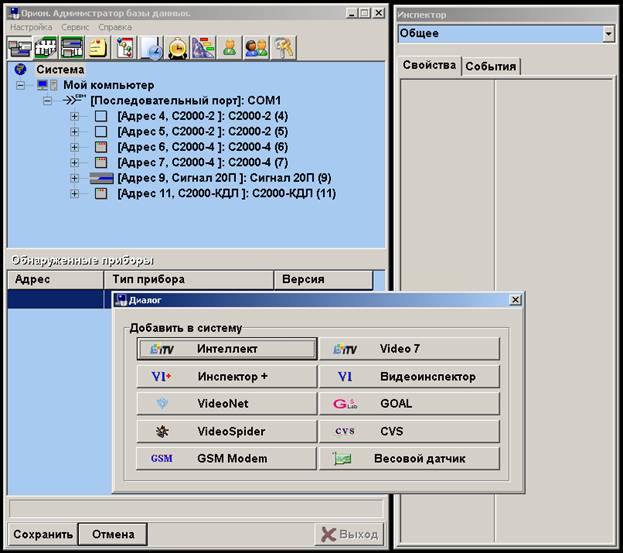Select the Система root tree item
The image size is (623, 553).
point(60,70)
